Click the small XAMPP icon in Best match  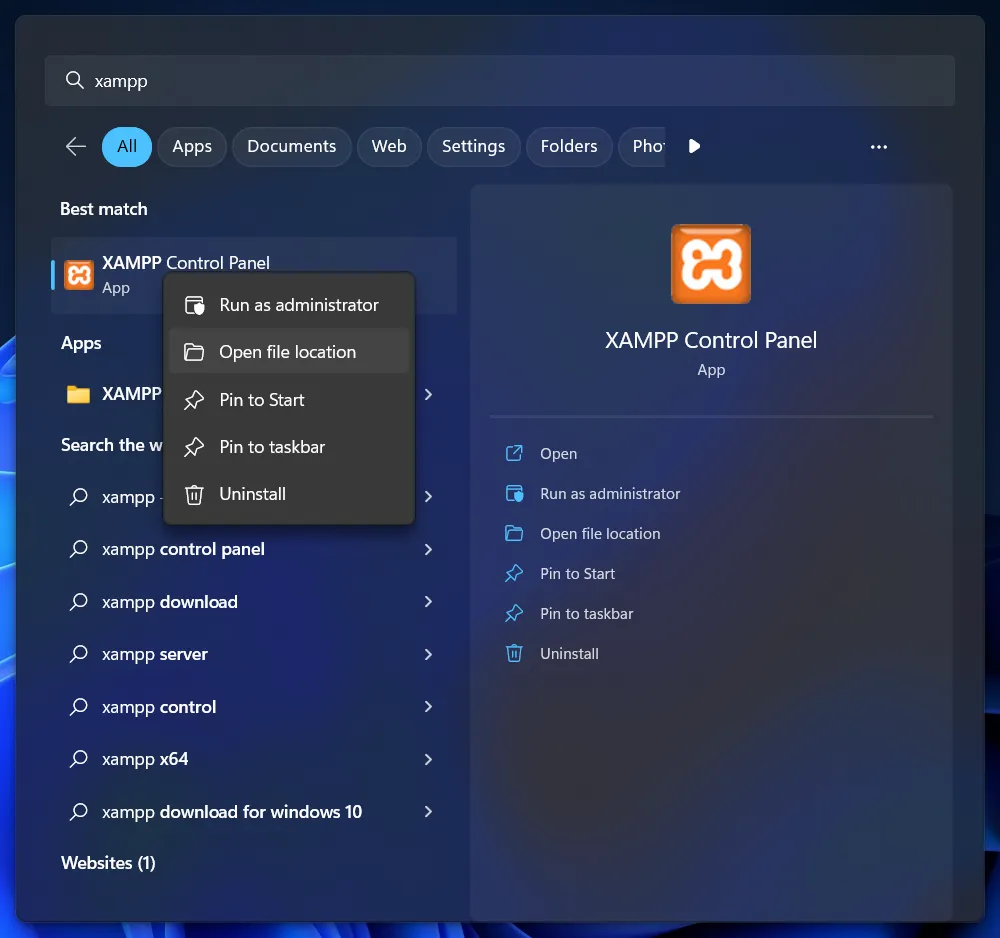click(x=79, y=275)
